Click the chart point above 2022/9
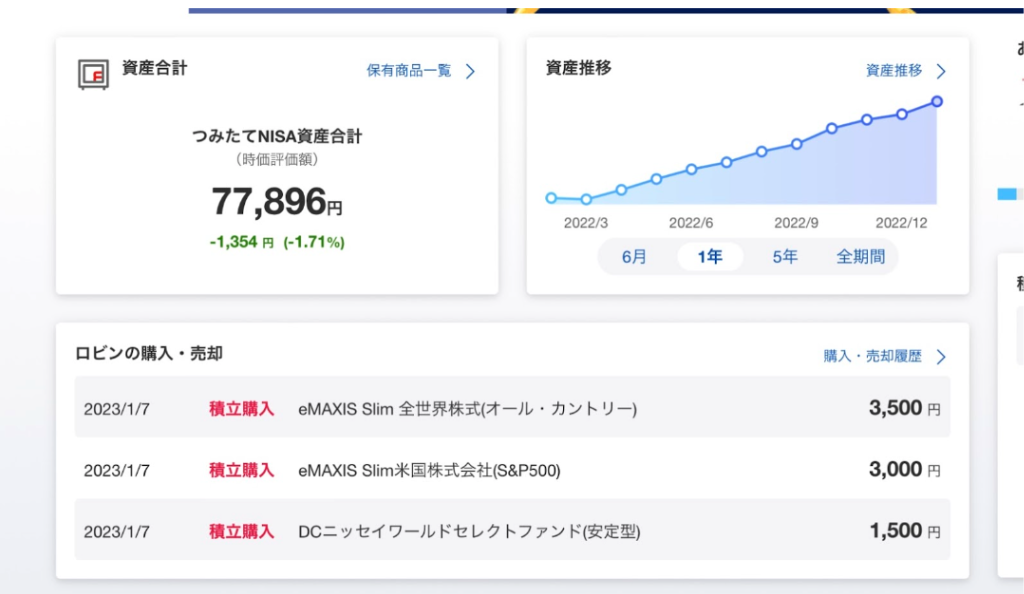This screenshot has height=594, width=1024. coord(797,144)
